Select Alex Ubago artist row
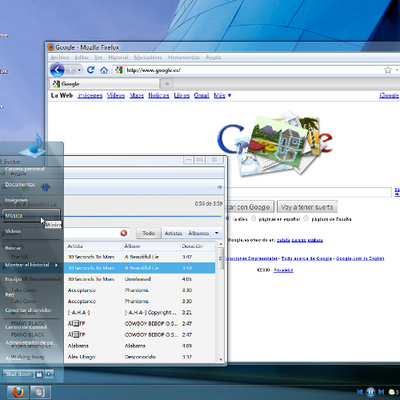 pyautogui.click(x=140, y=357)
